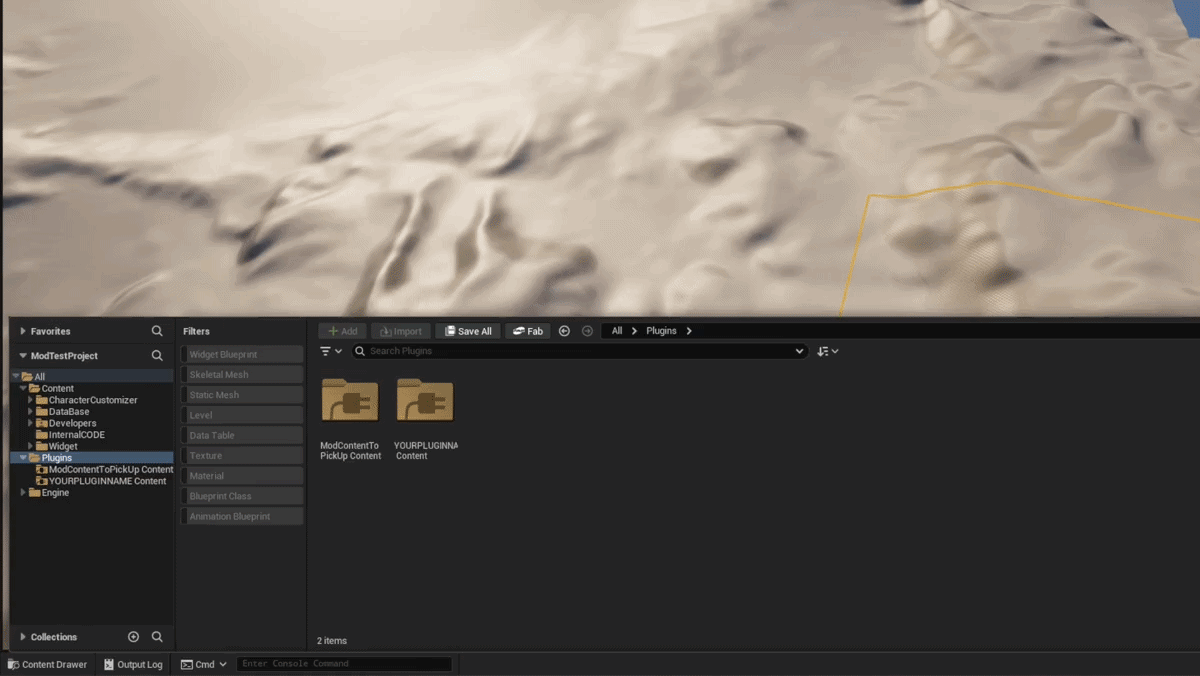Viewport: 1200px width, 676px height.
Task: Toggle the Data Table filter
Action: (x=241, y=435)
